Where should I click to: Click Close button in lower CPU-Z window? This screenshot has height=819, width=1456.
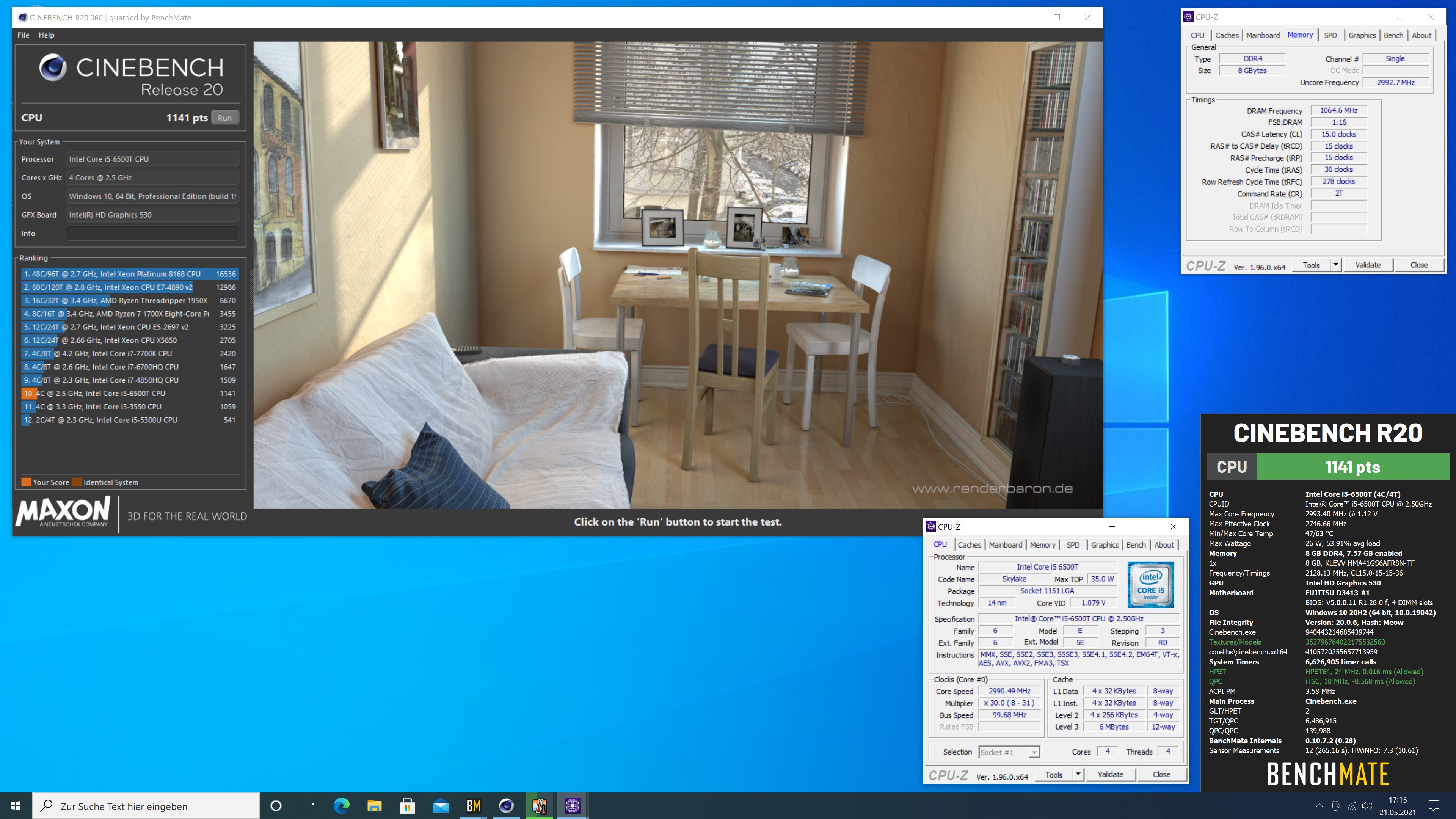point(1161,775)
